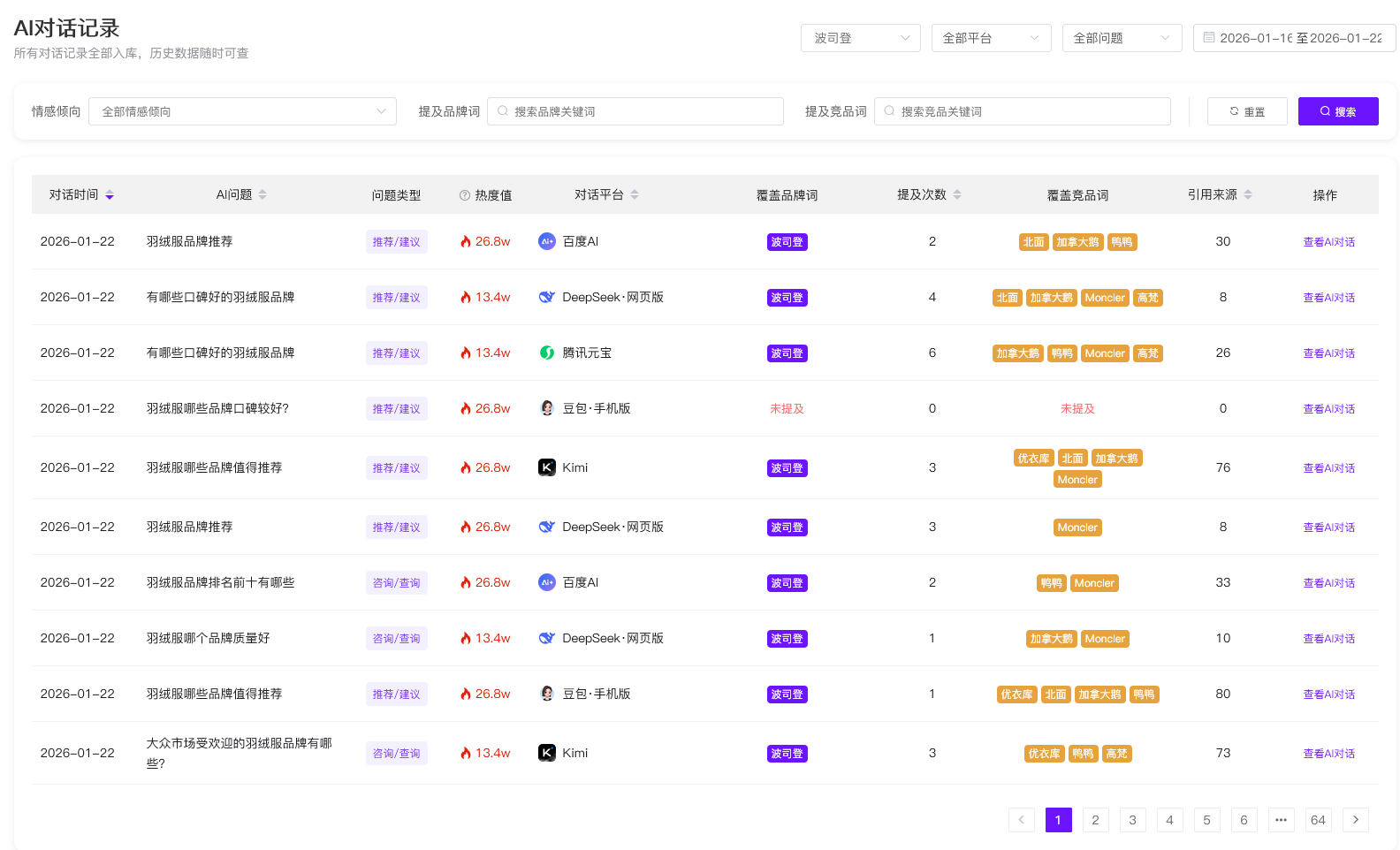Viewport: 1400px width, 850px height.
Task: Expand the 全部情感倾向 sentiment selector
Action: pyautogui.click(x=242, y=111)
